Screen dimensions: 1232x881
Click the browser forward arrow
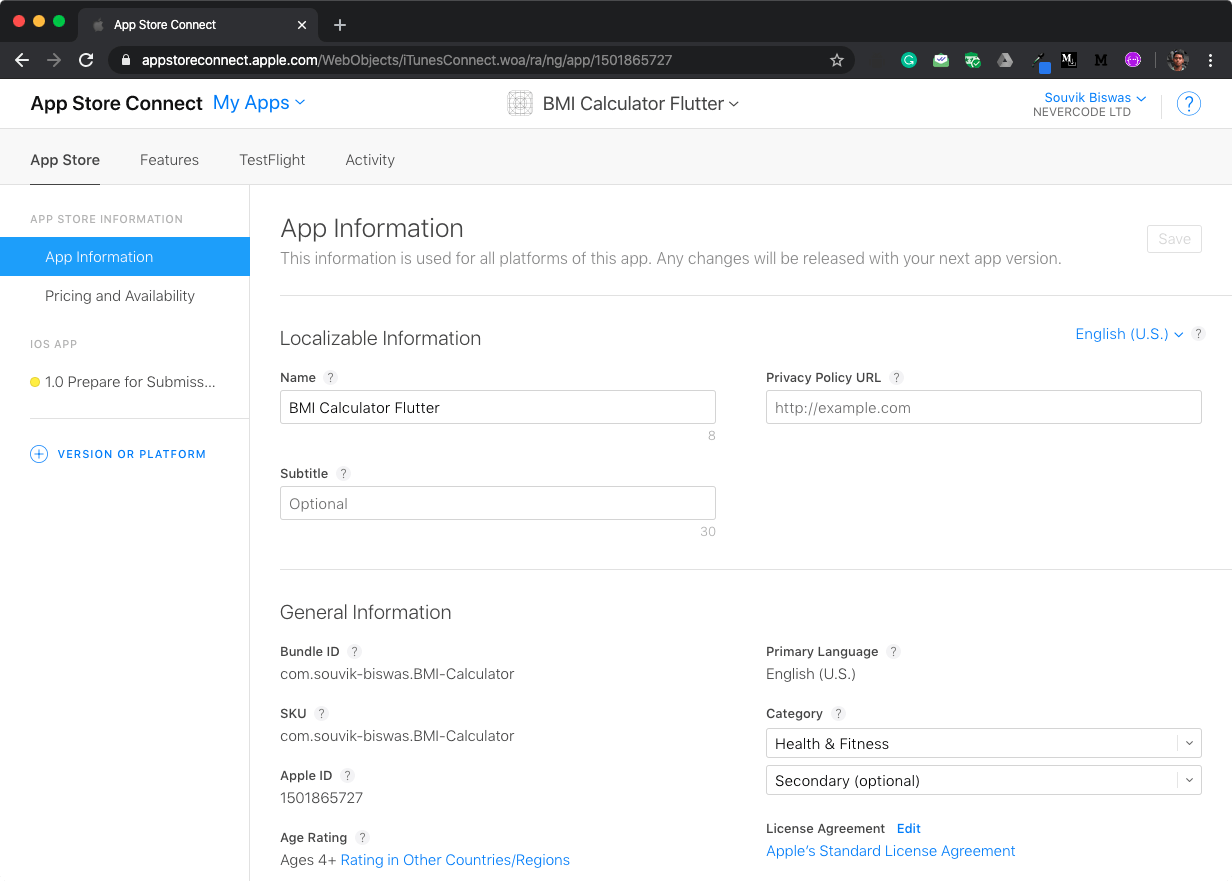pos(54,60)
